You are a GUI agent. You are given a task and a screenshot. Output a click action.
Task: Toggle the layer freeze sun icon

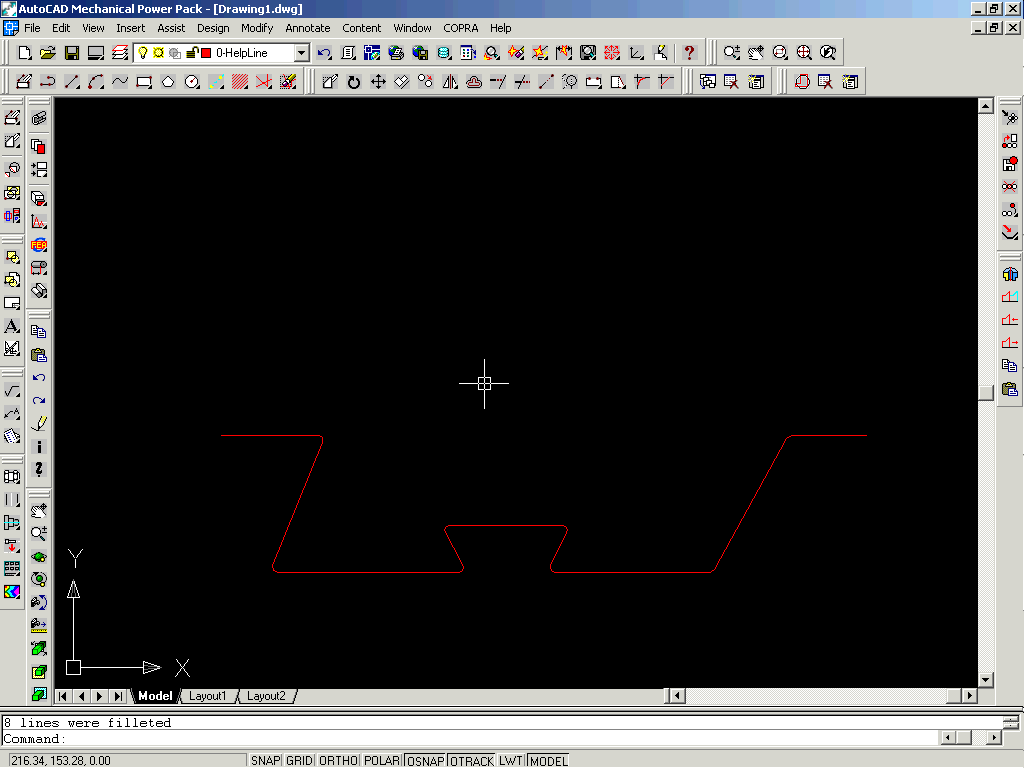pyautogui.click(x=158, y=53)
